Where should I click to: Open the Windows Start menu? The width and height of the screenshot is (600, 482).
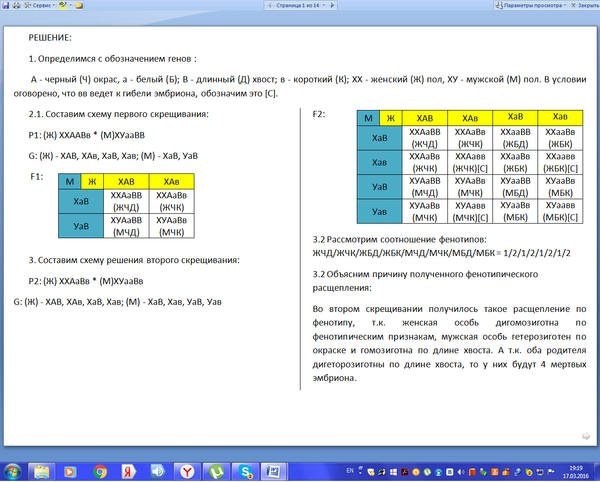pos(11,470)
